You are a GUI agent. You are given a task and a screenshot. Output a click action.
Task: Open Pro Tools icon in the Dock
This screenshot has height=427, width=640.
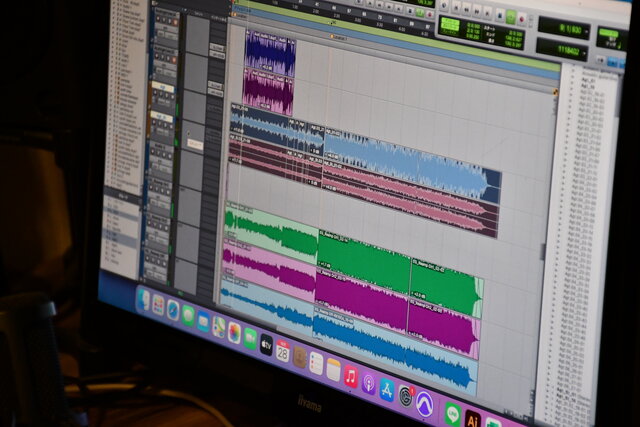pyautogui.click(x=424, y=403)
